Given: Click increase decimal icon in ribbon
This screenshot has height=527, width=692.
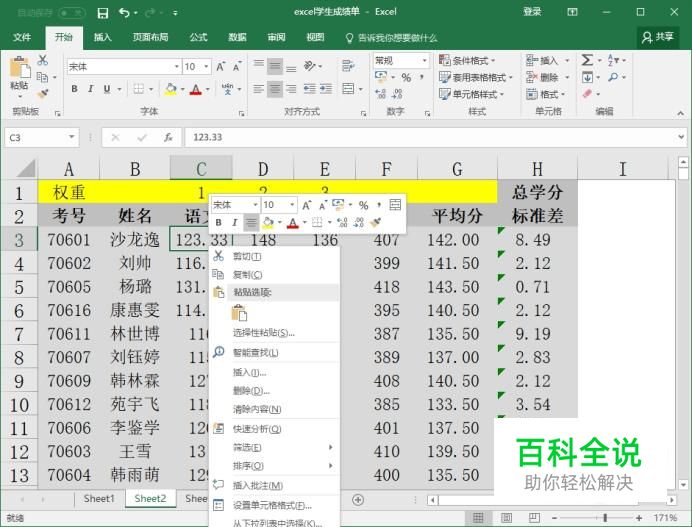Looking at the screenshot, I should point(380,94).
